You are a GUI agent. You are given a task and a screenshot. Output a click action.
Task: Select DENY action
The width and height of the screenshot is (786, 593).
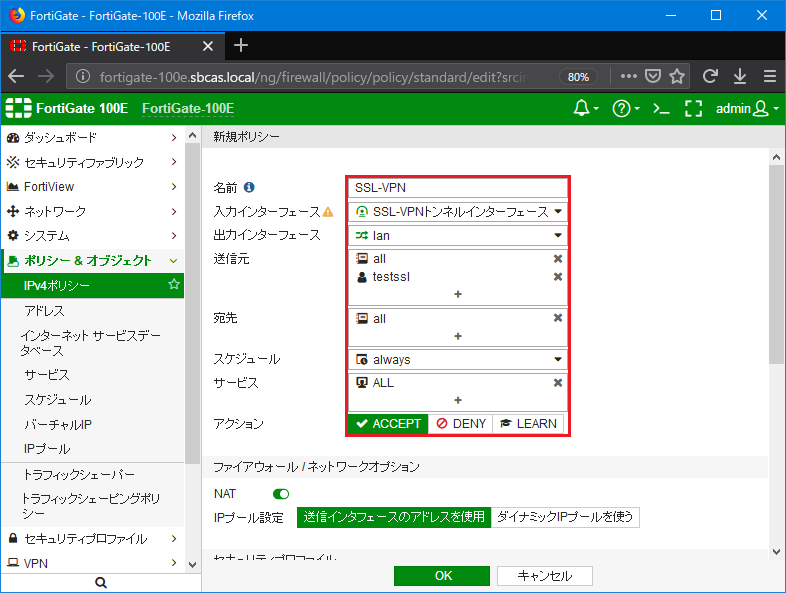(461, 424)
